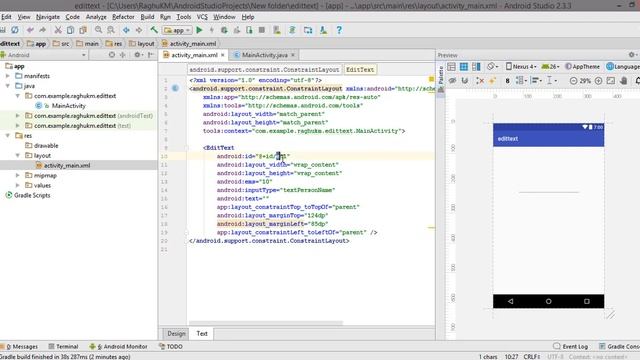Toggle the pan hand tool in Preview
The height and width of the screenshot is (360, 640).
pyautogui.click(x=623, y=81)
